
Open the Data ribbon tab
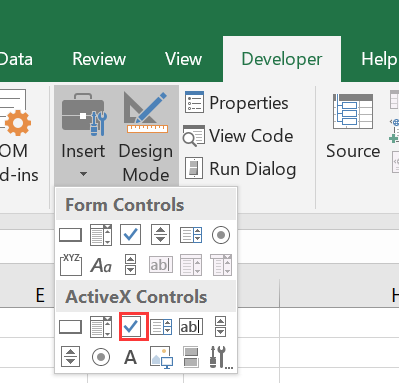tap(16, 59)
